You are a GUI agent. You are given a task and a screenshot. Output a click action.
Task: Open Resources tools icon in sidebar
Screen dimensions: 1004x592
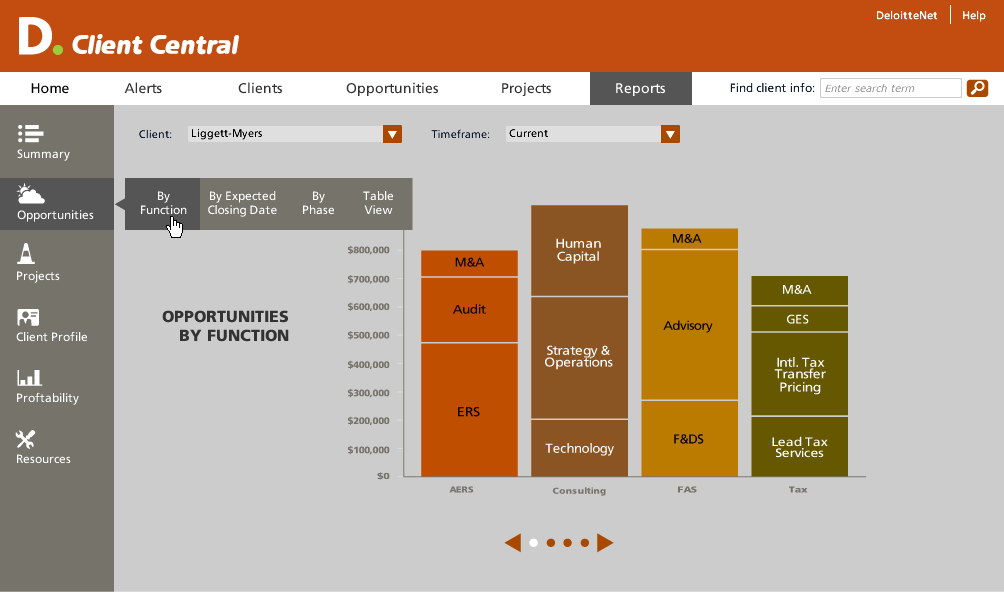(x=26, y=439)
